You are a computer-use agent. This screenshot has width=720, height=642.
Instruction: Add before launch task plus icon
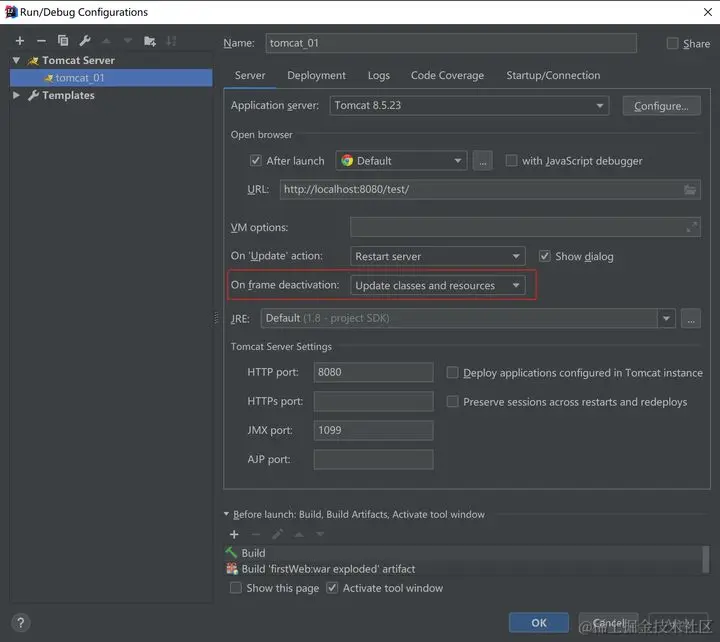[x=234, y=535]
